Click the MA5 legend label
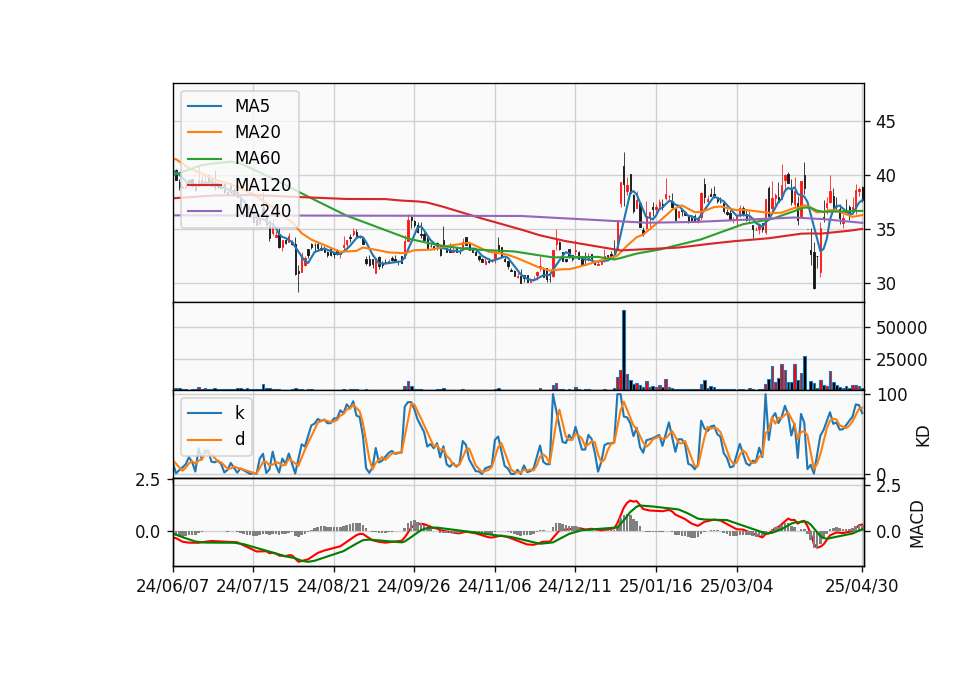The width and height of the screenshot is (960, 690). coord(252,106)
